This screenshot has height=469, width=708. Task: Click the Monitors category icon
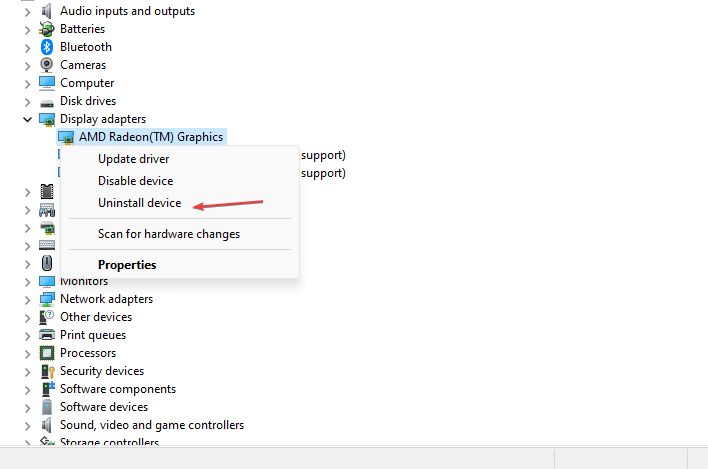(x=47, y=282)
